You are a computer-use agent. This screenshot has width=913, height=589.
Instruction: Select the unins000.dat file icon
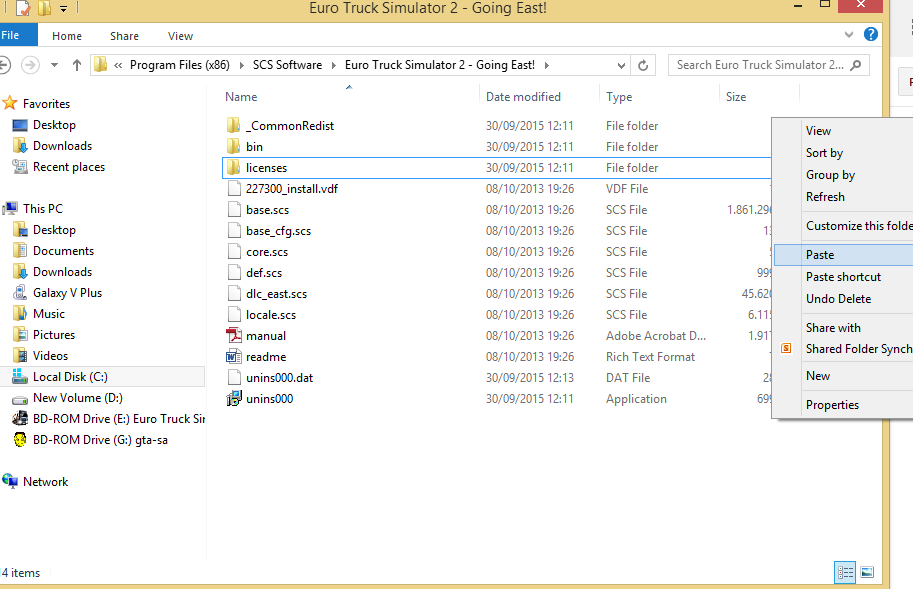point(233,377)
